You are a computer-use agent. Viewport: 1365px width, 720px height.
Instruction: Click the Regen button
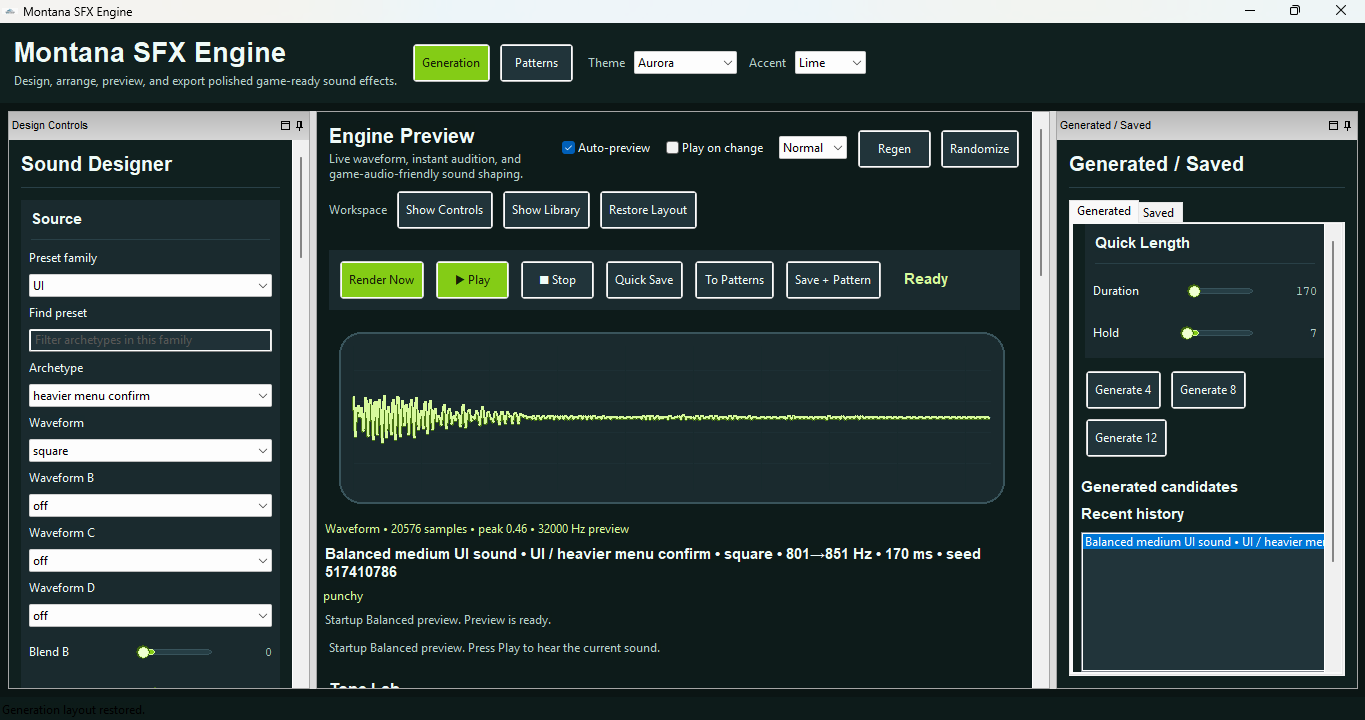[894, 149]
